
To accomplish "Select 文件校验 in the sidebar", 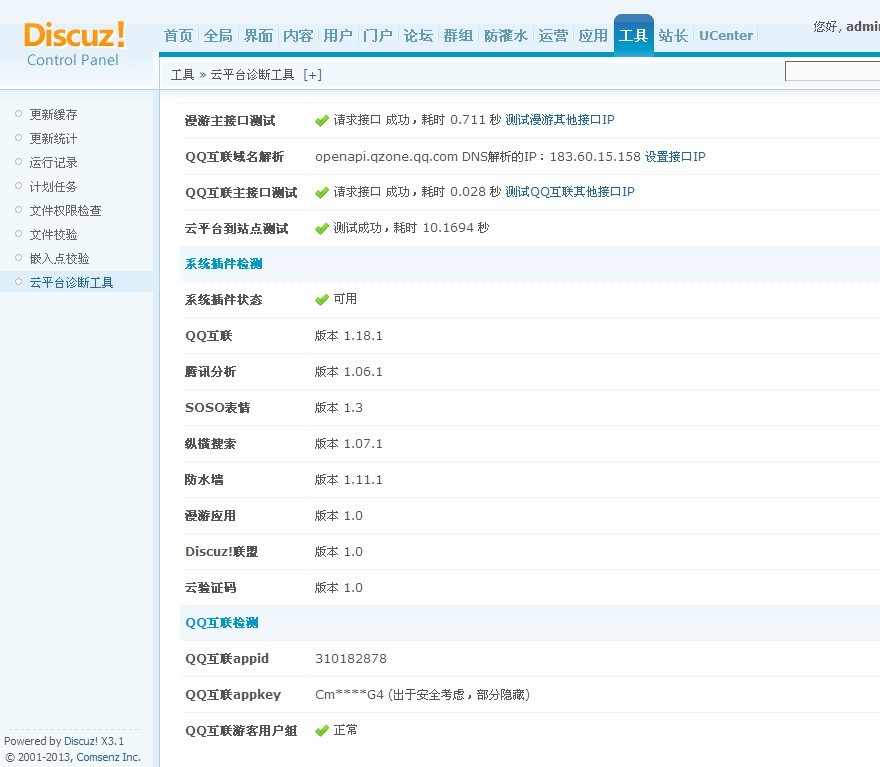I will (53, 235).
